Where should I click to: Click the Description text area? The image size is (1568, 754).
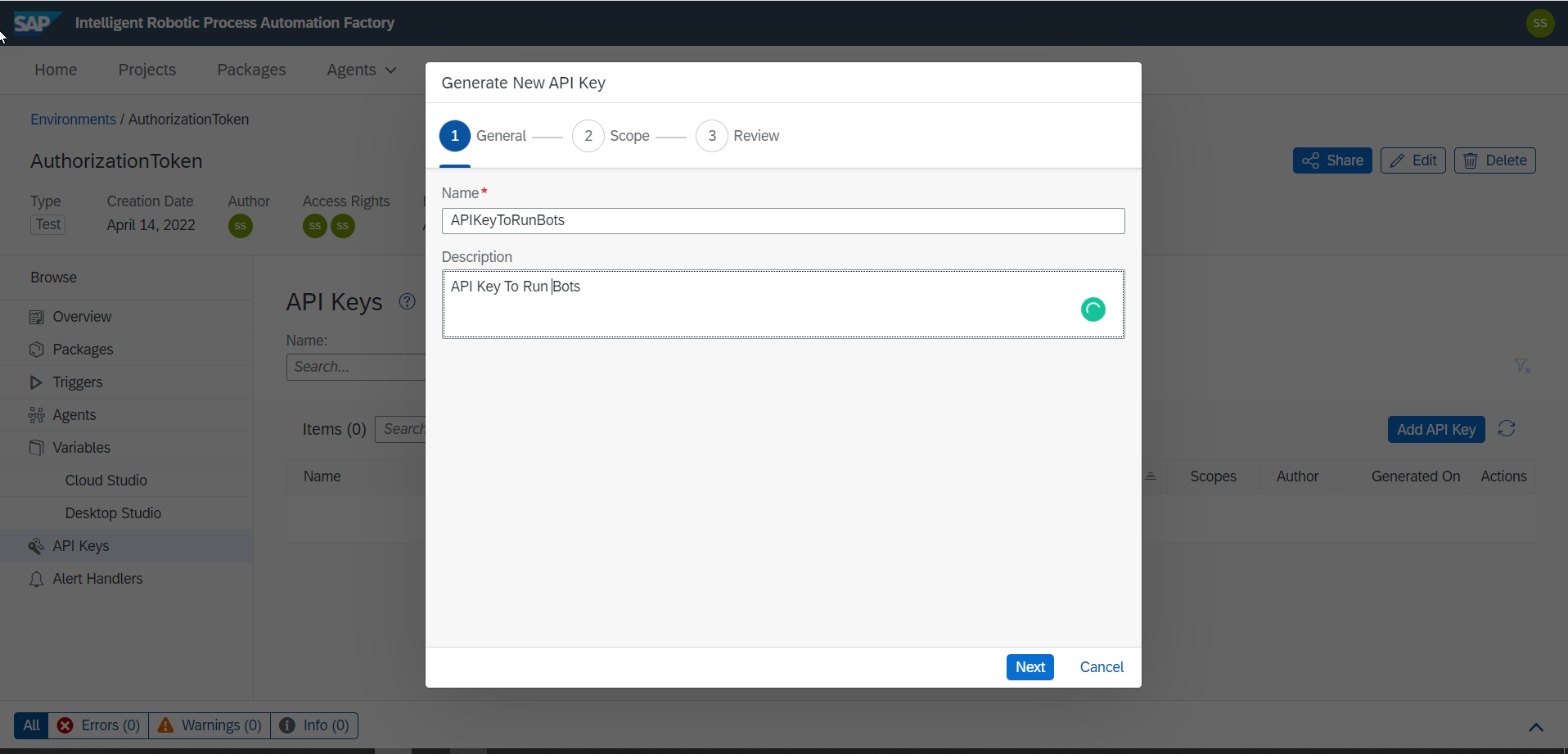pos(783,305)
